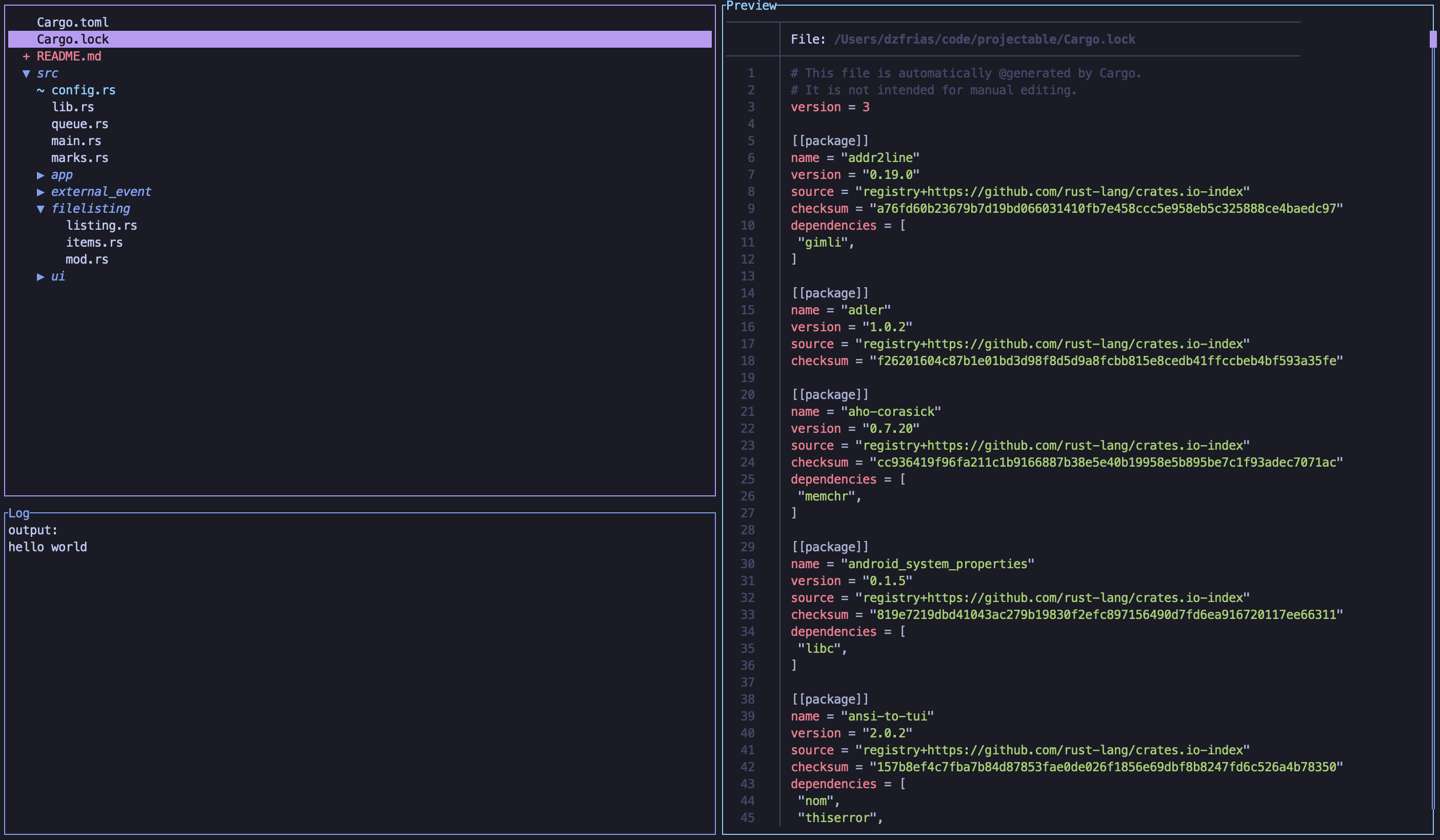The width and height of the screenshot is (1440, 840).
Task: Select marks.rs in the tree
Action: (79, 158)
